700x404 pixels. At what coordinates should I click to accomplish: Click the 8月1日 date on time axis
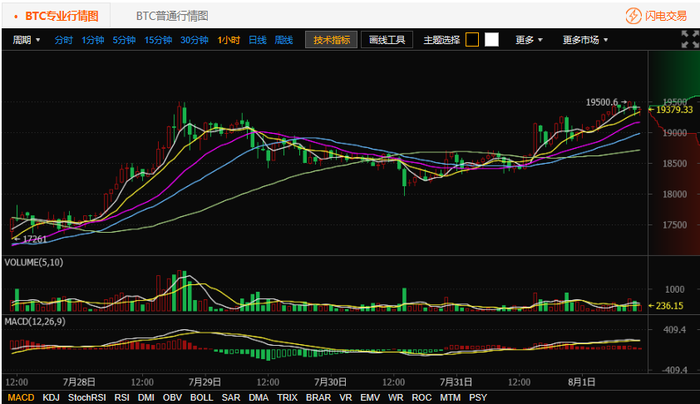point(582,382)
